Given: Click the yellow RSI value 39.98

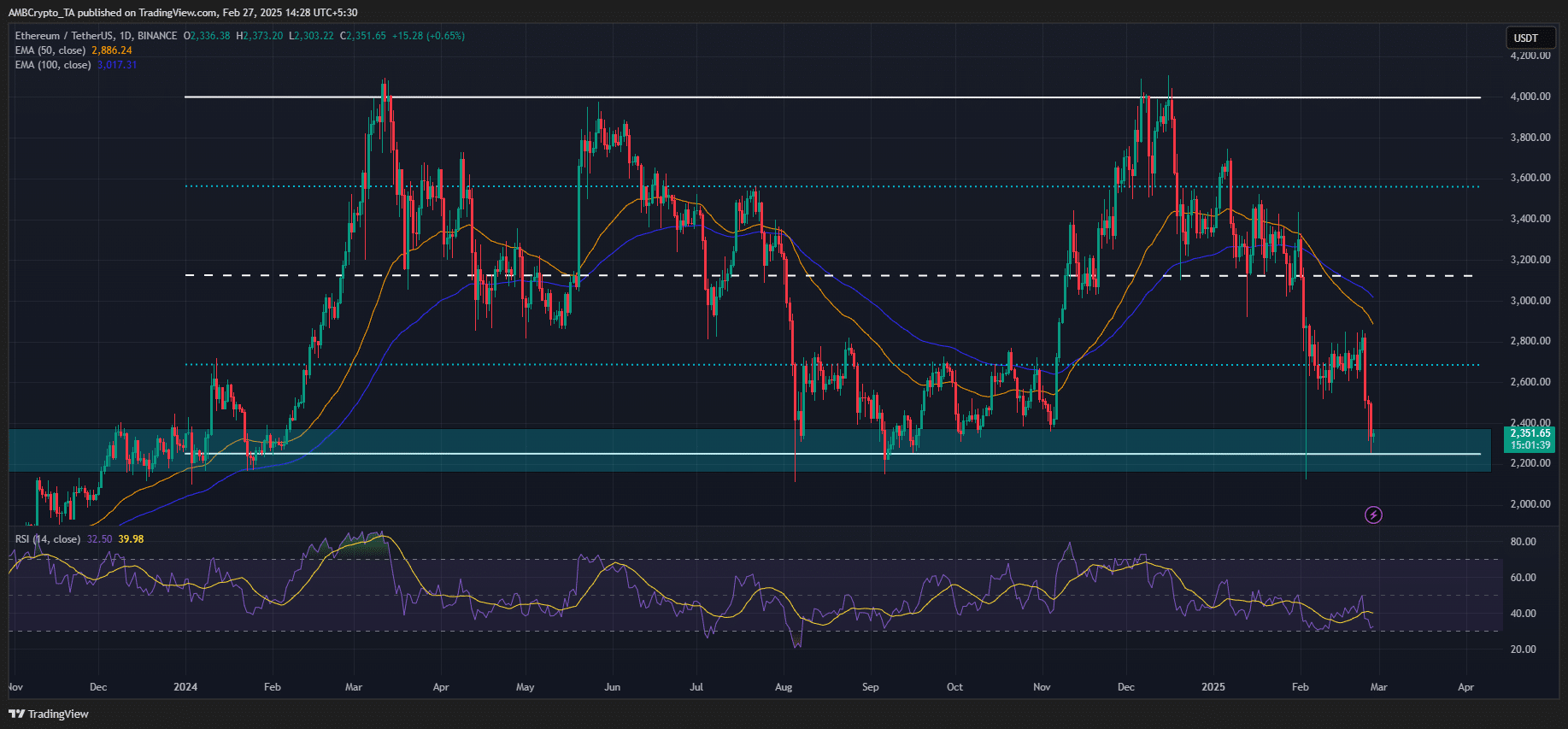Looking at the screenshot, I should point(131,539).
